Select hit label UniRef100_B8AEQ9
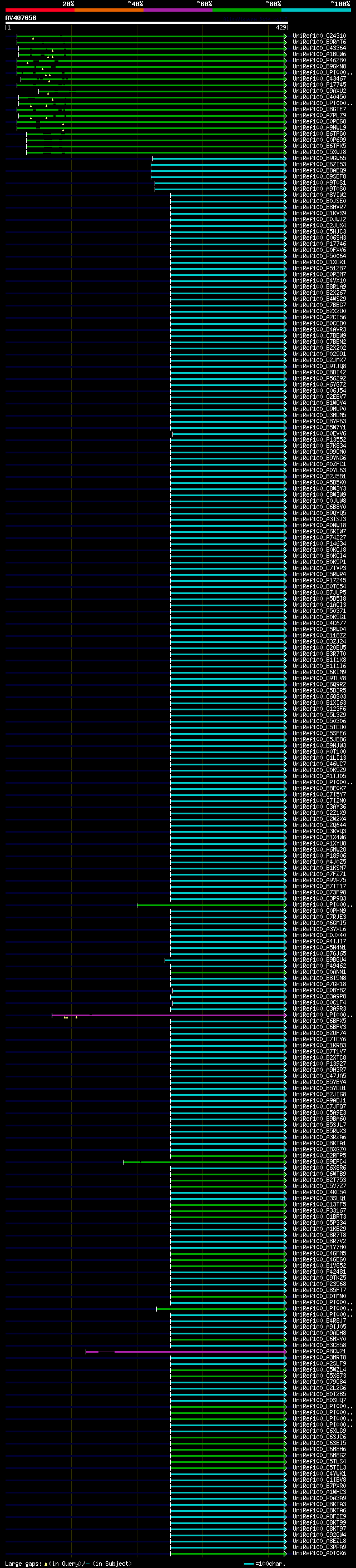The image size is (356, 1568). (x=319, y=170)
